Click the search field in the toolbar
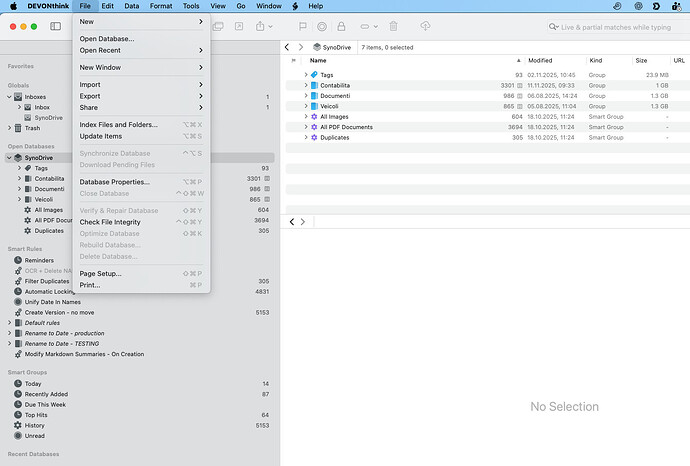Image resolution: width=690 pixels, height=466 pixels. pyautogui.click(x=615, y=27)
